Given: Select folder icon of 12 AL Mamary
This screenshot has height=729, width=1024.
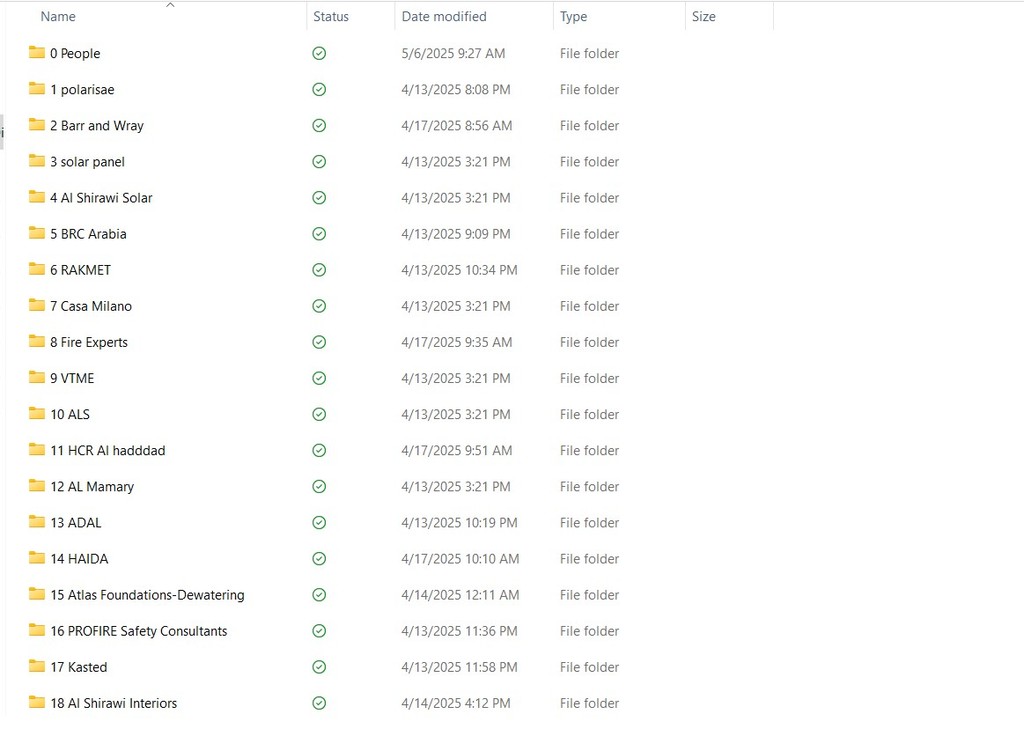Looking at the screenshot, I should 37,485.
